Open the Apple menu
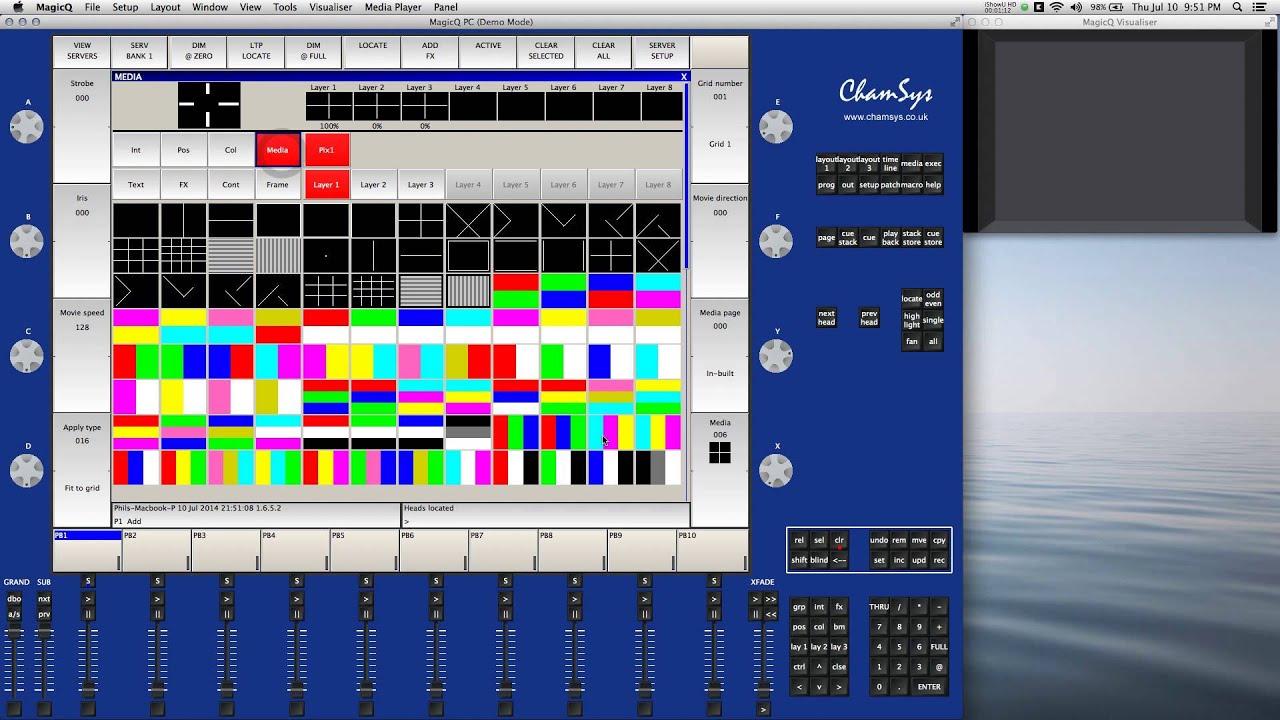Screen dimensions: 1280x720 (18, 7)
